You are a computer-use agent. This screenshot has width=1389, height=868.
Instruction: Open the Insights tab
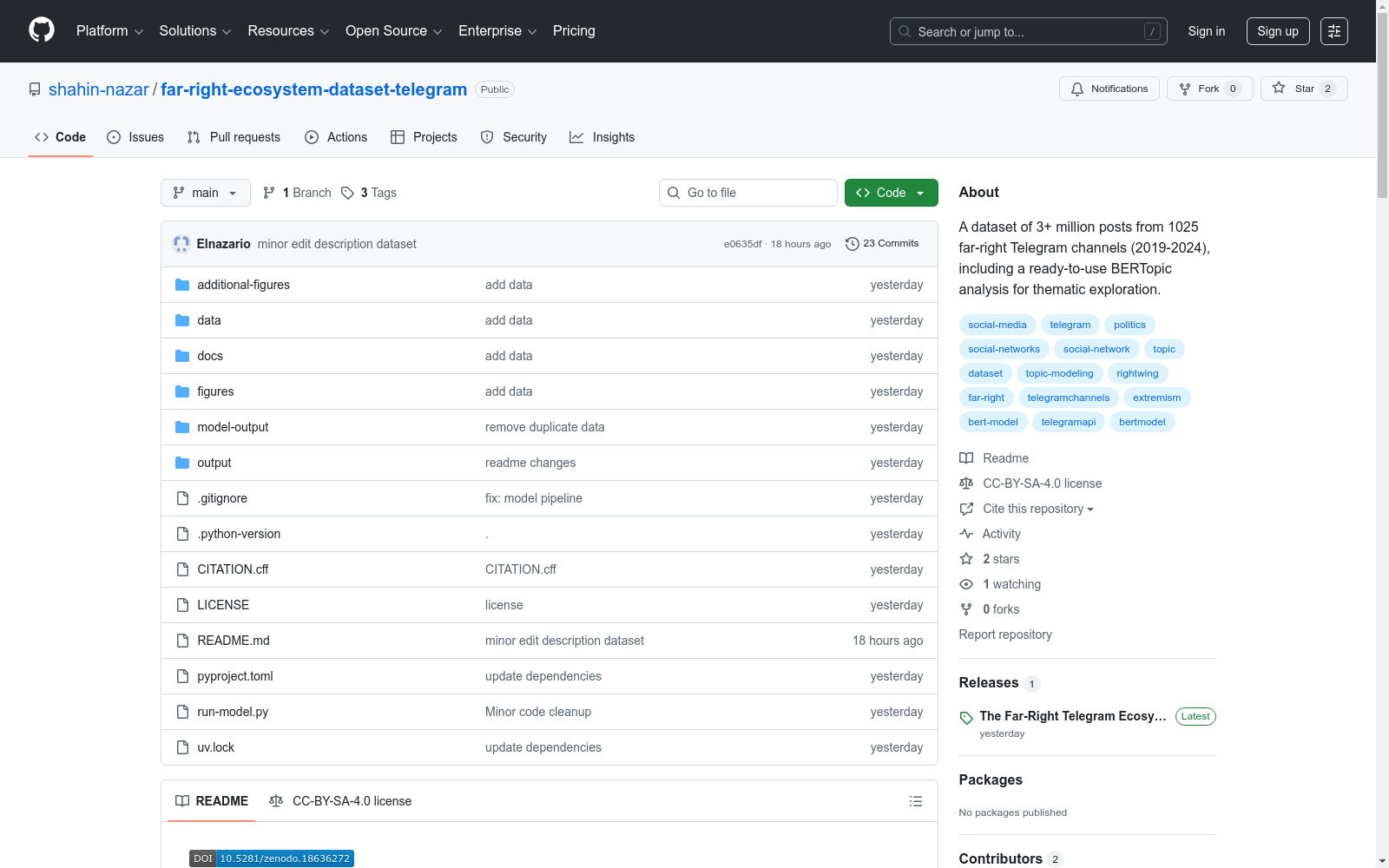click(602, 137)
